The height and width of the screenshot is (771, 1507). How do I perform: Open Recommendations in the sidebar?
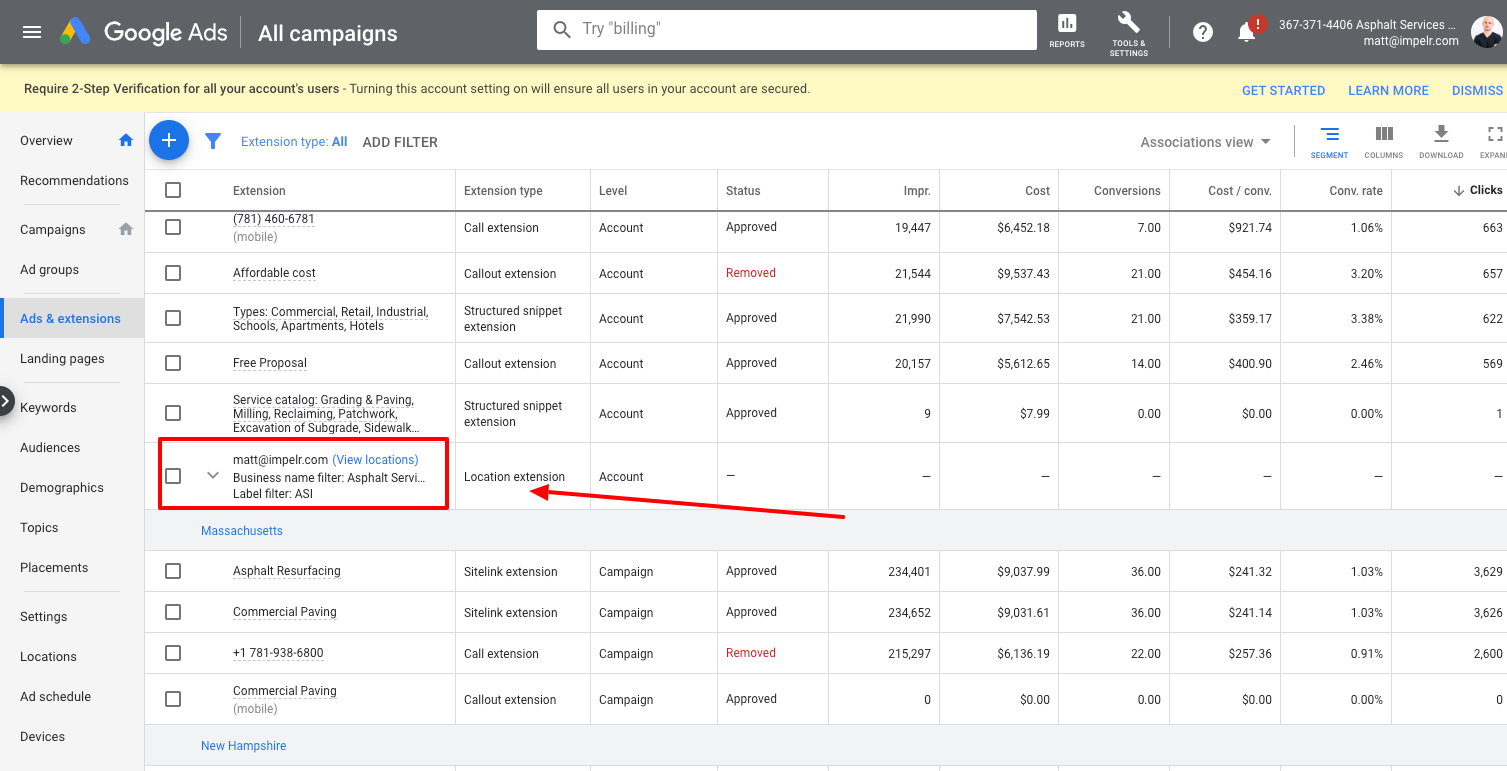click(x=74, y=181)
